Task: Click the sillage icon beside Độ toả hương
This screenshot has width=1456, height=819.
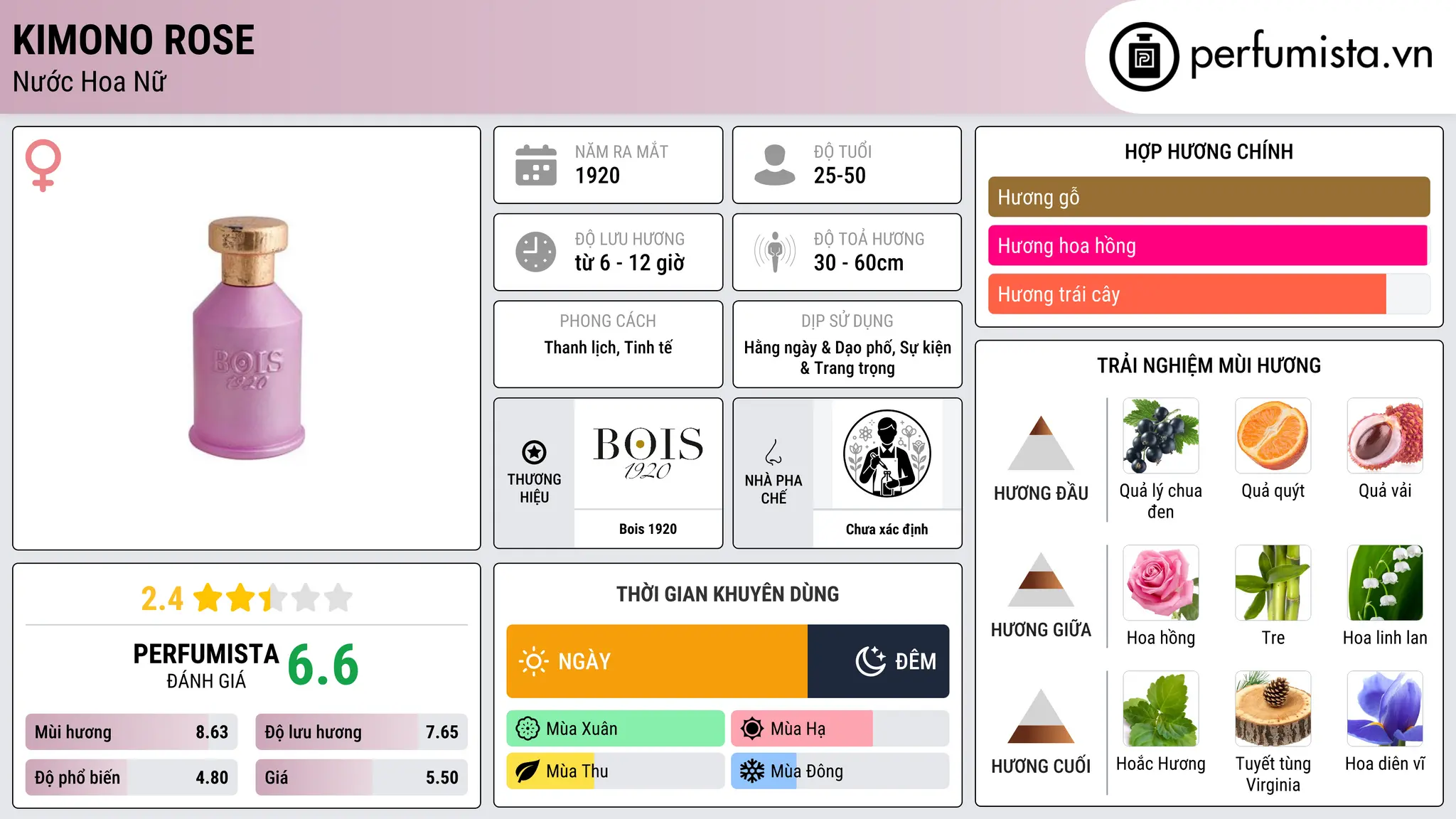Action: click(774, 252)
